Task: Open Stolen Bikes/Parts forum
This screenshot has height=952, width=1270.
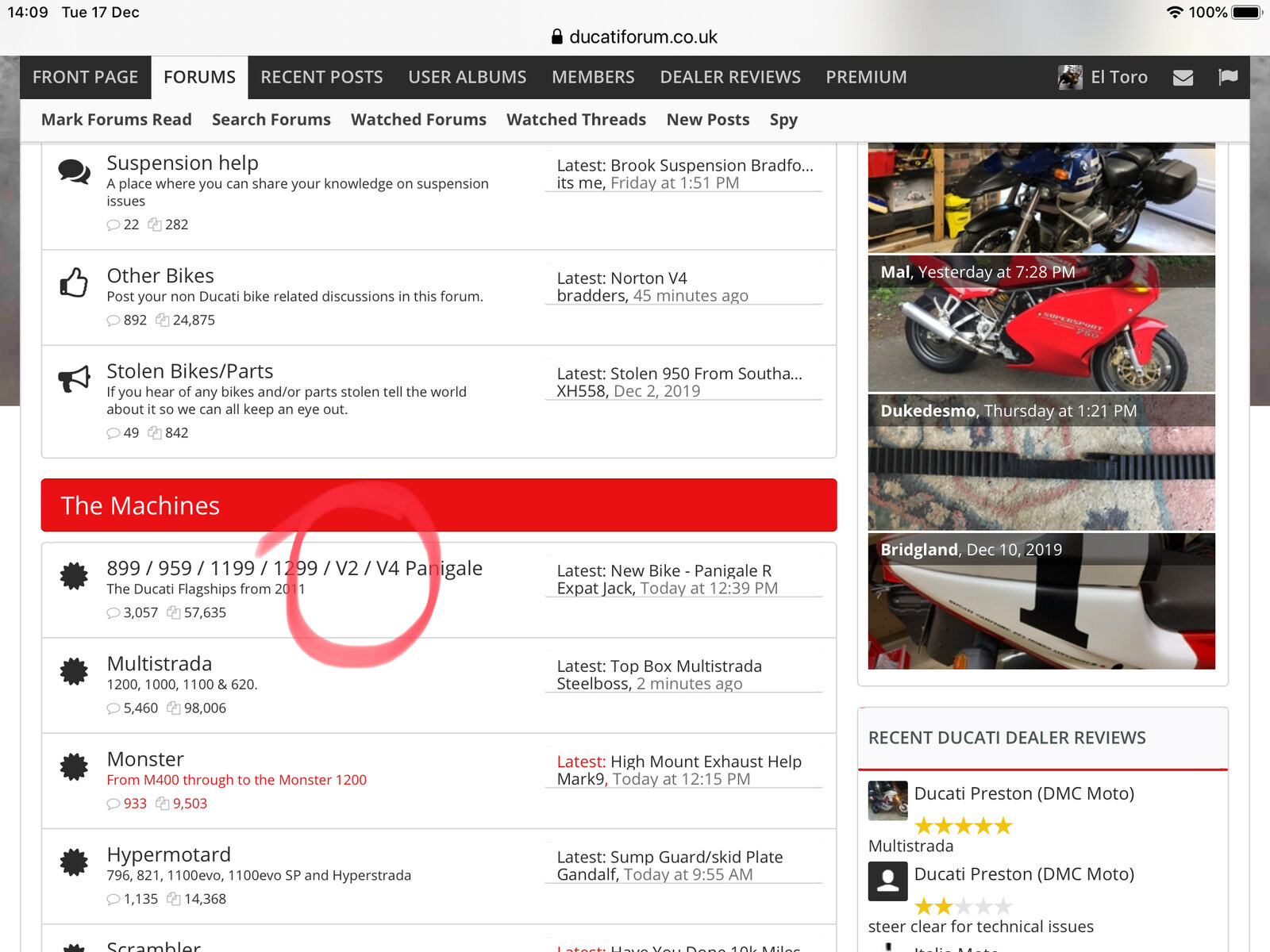Action: (x=190, y=371)
